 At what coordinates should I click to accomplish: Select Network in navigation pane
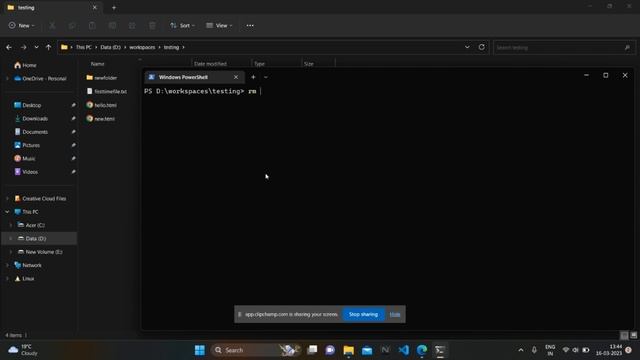(x=31, y=265)
